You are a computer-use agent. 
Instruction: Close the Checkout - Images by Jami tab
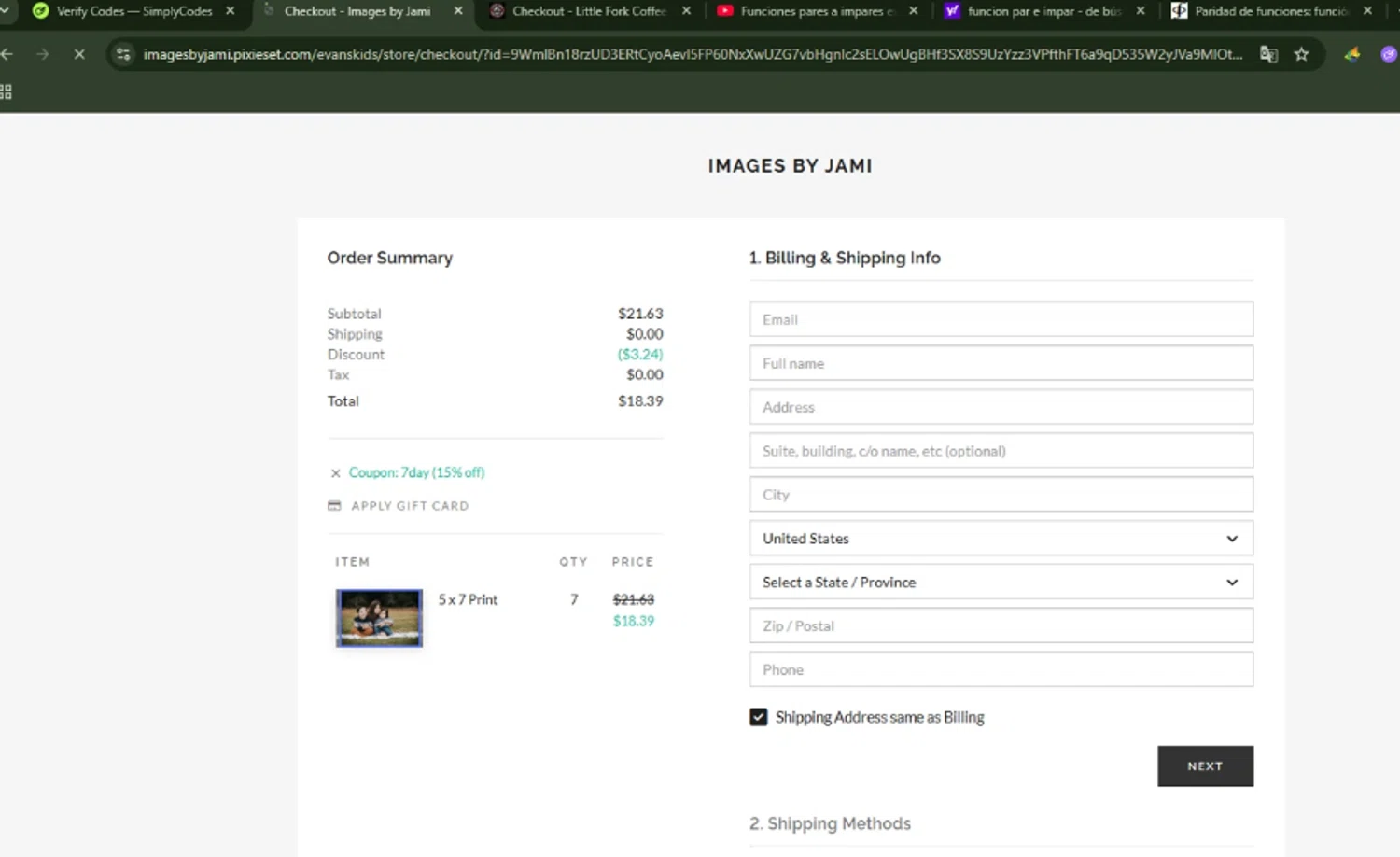point(458,11)
